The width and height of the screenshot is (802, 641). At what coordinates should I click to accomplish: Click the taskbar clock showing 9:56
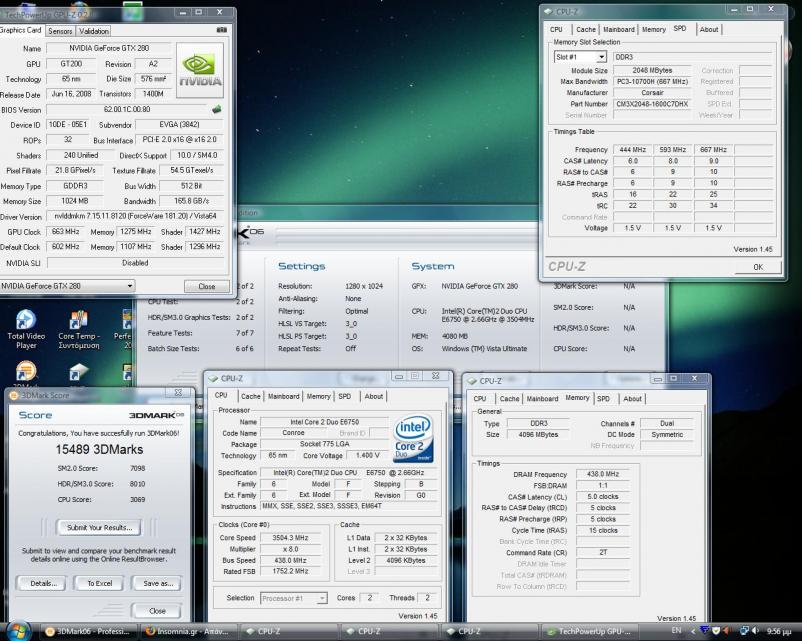point(779,632)
